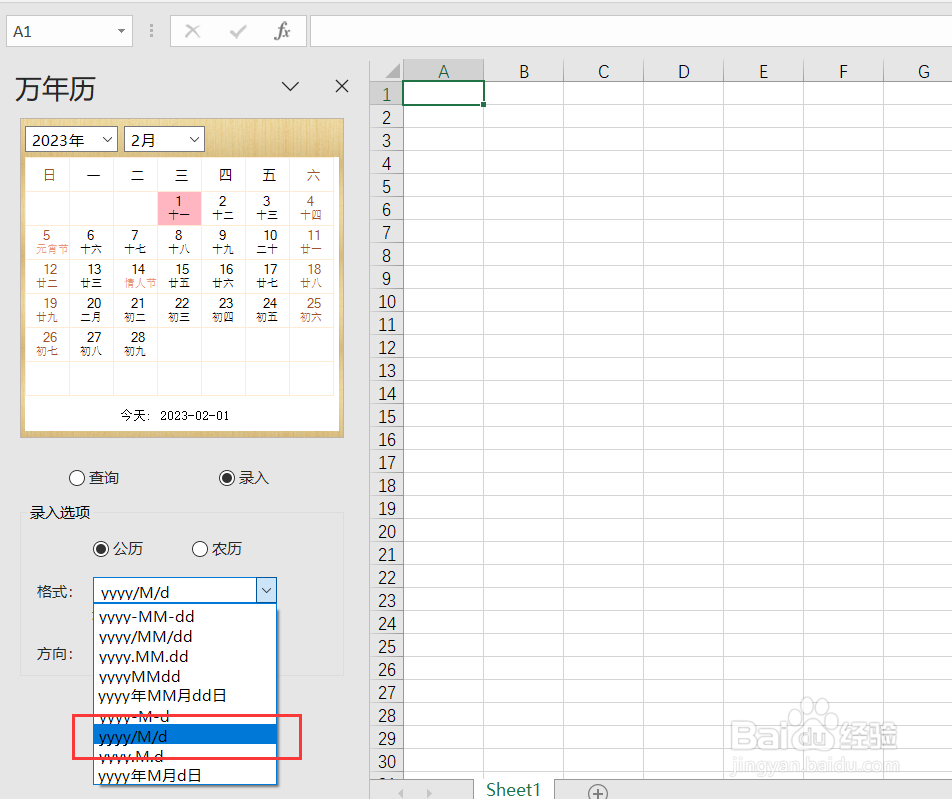Screen dimensions: 952x799
Task: Choose yyyy/MM/dd format option
Action: pos(185,636)
